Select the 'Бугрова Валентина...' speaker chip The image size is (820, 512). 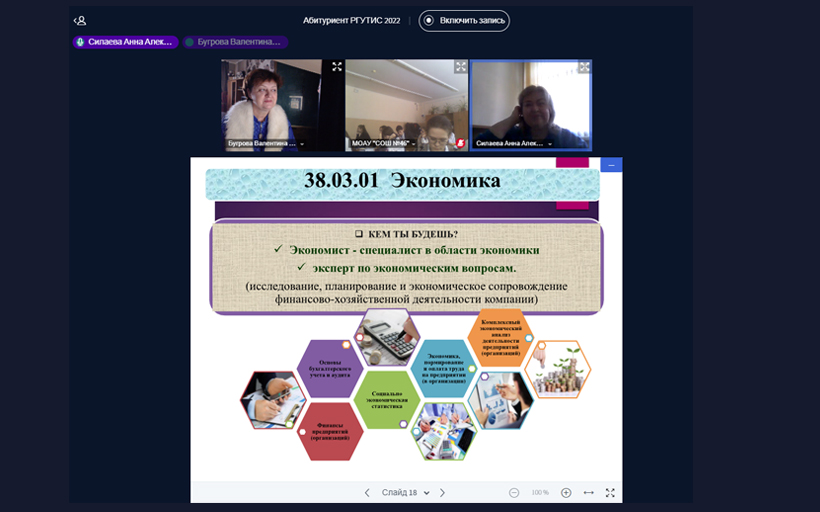[x=235, y=42]
